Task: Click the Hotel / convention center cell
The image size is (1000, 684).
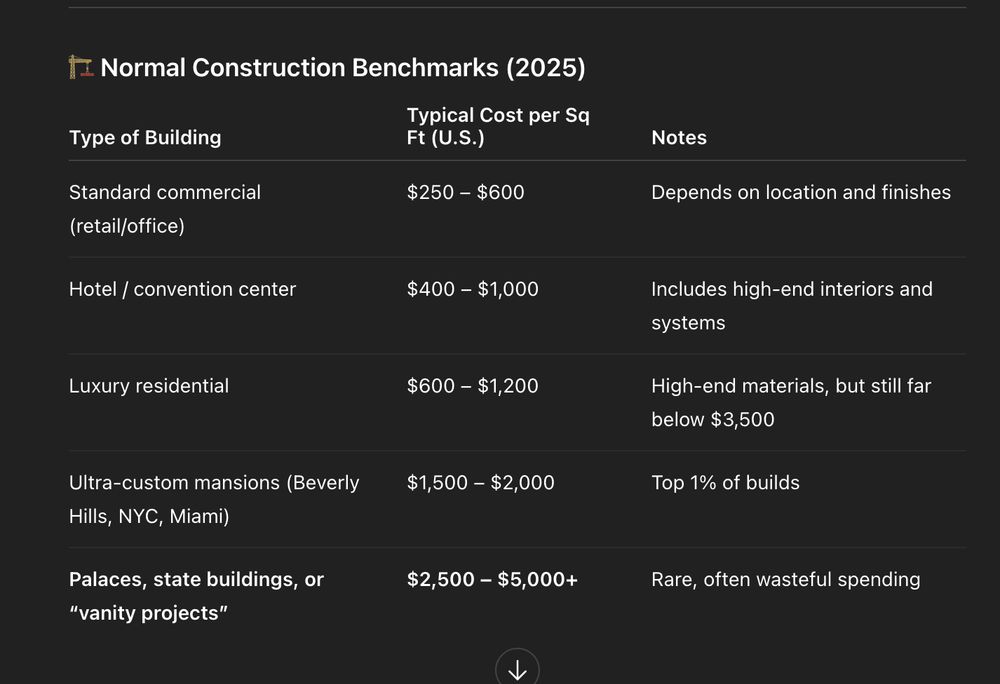Action: (183, 289)
